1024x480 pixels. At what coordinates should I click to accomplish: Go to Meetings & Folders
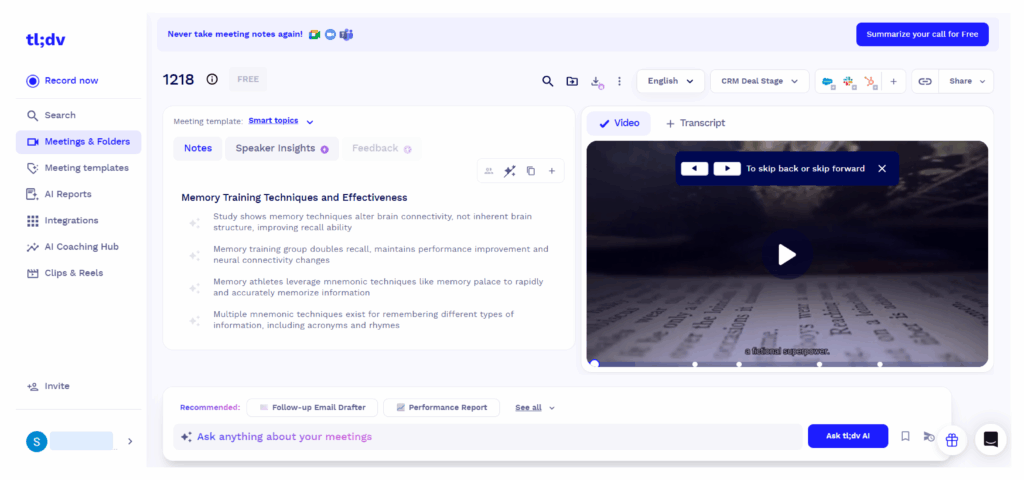78,142
